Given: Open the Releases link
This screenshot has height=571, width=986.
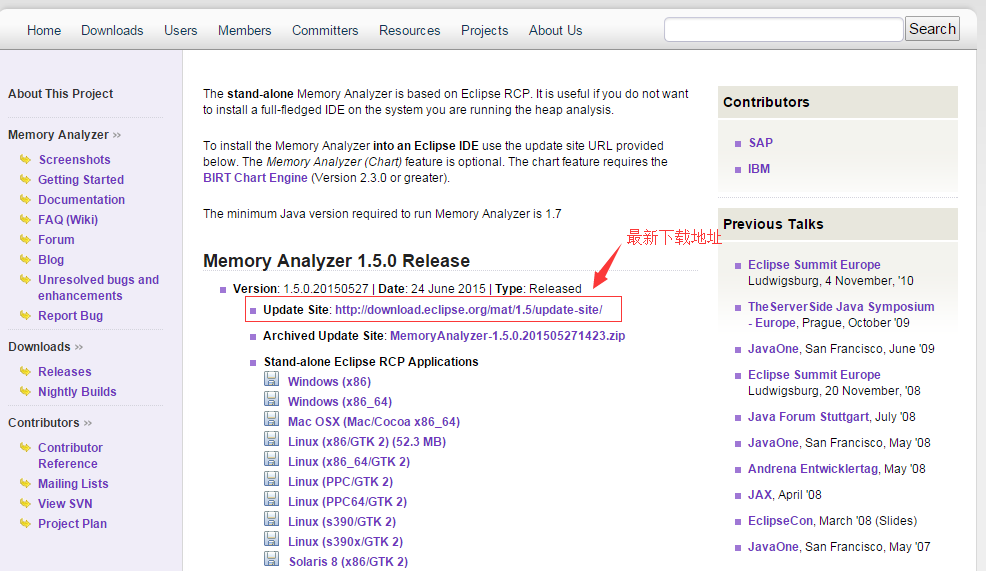Looking at the screenshot, I should tap(65, 372).
